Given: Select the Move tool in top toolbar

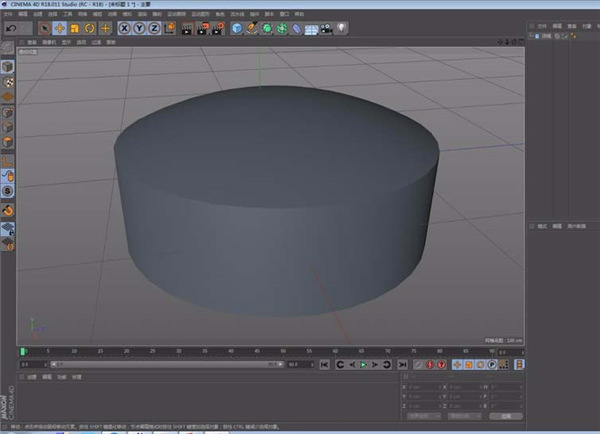Looking at the screenshot, I should click(x=60, y=28).
